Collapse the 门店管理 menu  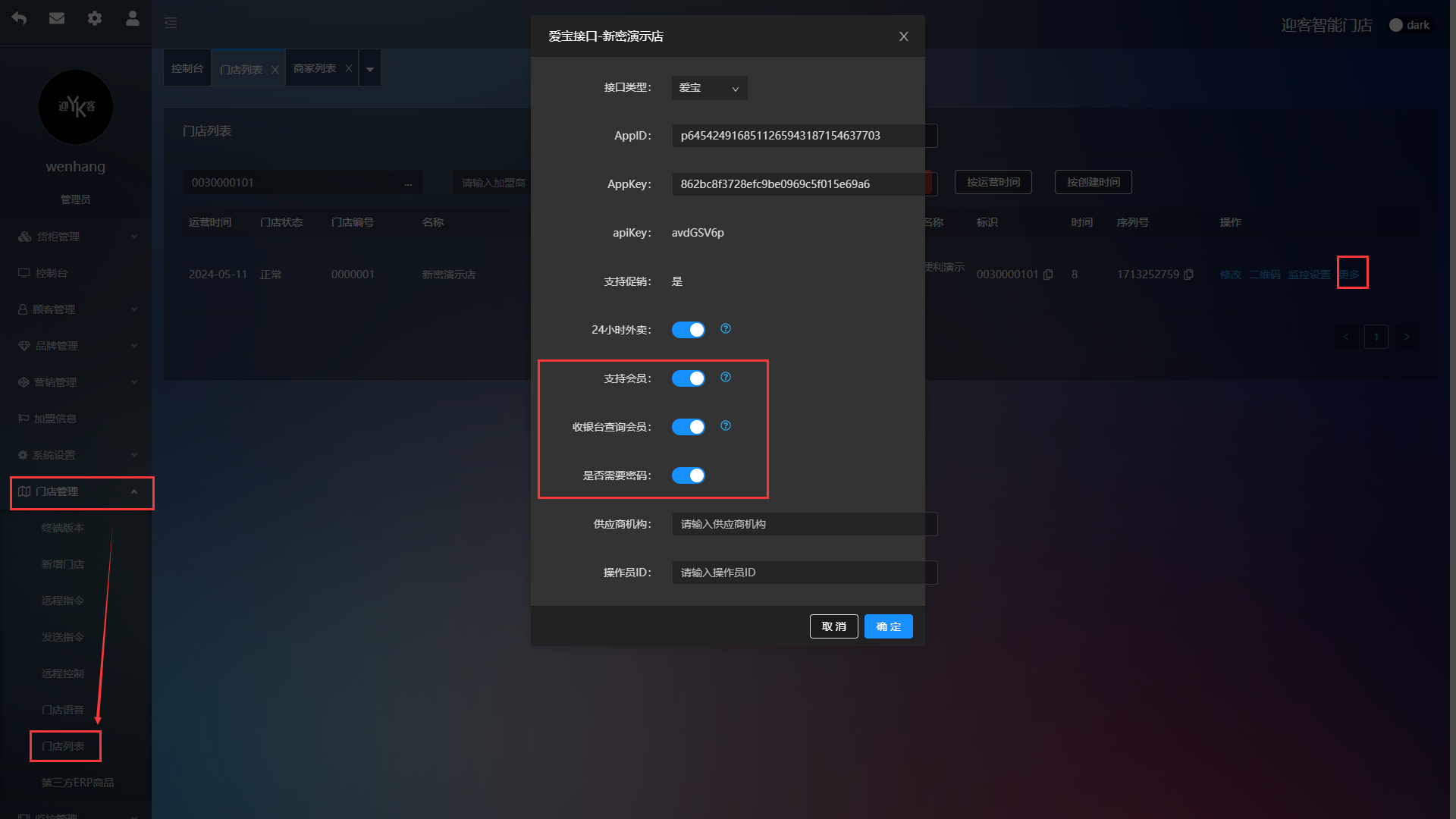tap(76, 491)
